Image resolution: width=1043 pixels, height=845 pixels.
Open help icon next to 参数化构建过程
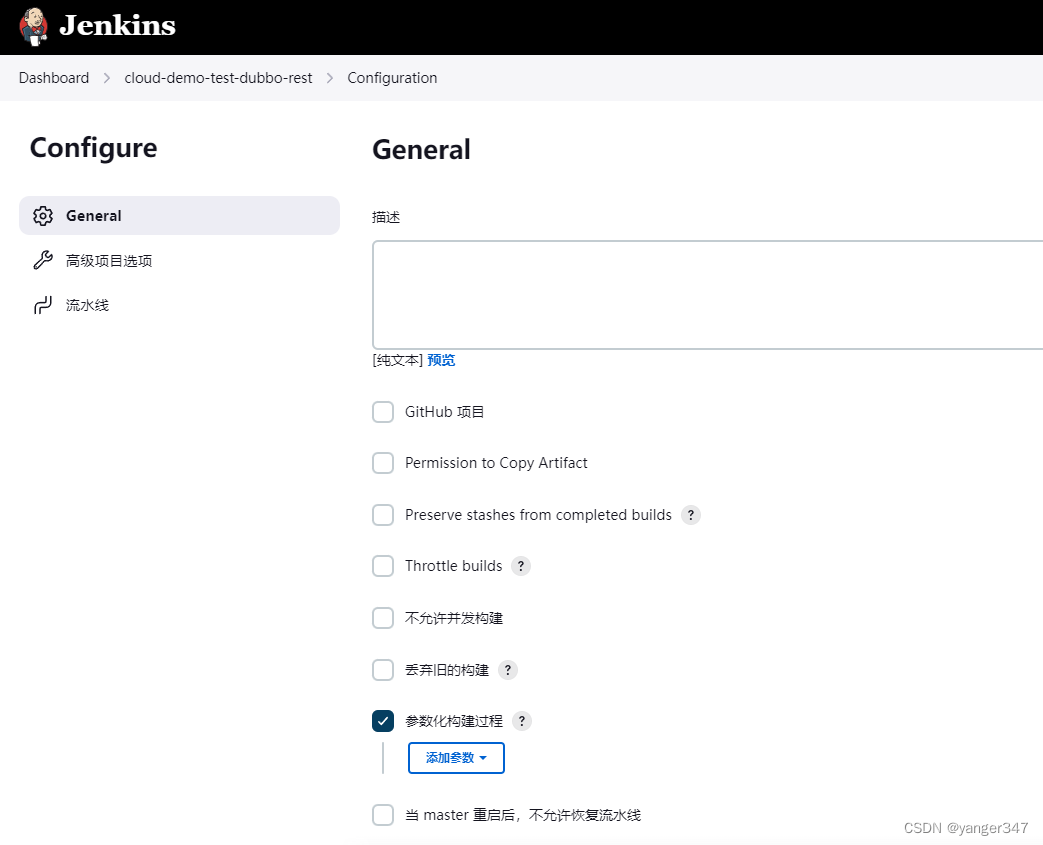coord(522,721)
